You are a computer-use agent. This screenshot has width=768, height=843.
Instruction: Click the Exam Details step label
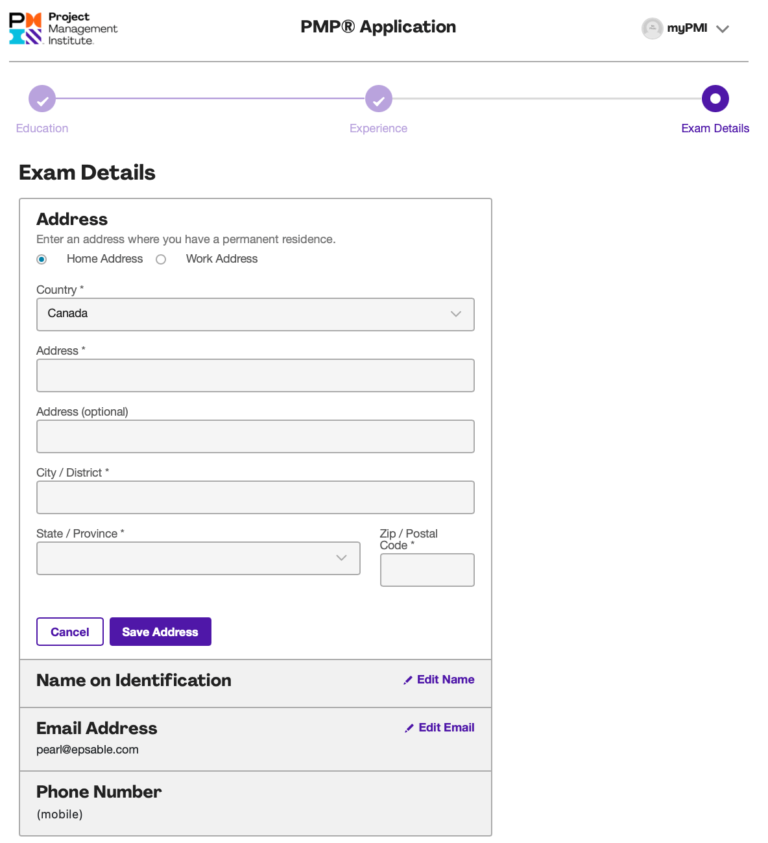coord(715,128)
